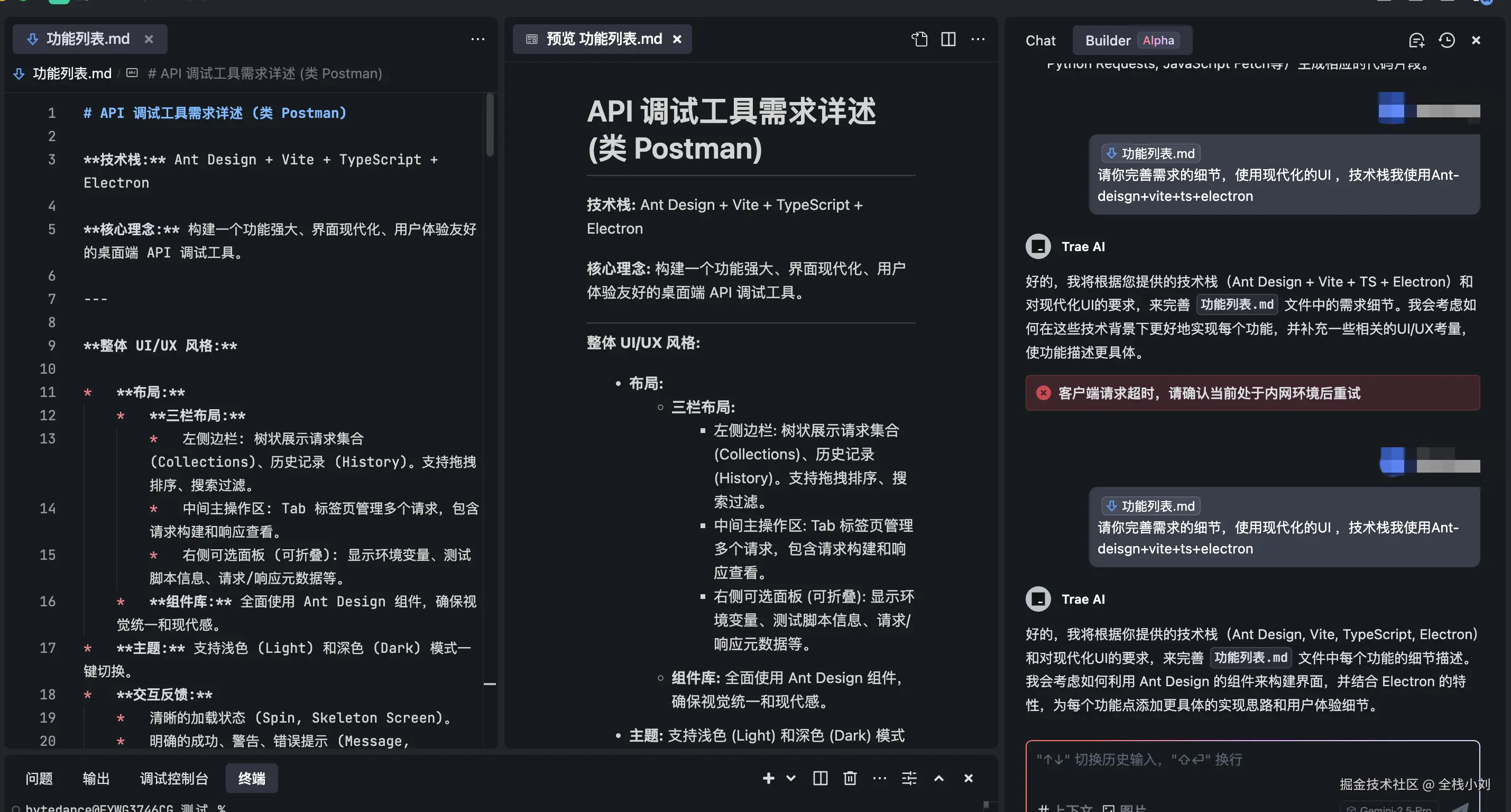Click the red error icon in timeout message
This screenshot has width=1511, height=812.
(x=1043, y=393)
